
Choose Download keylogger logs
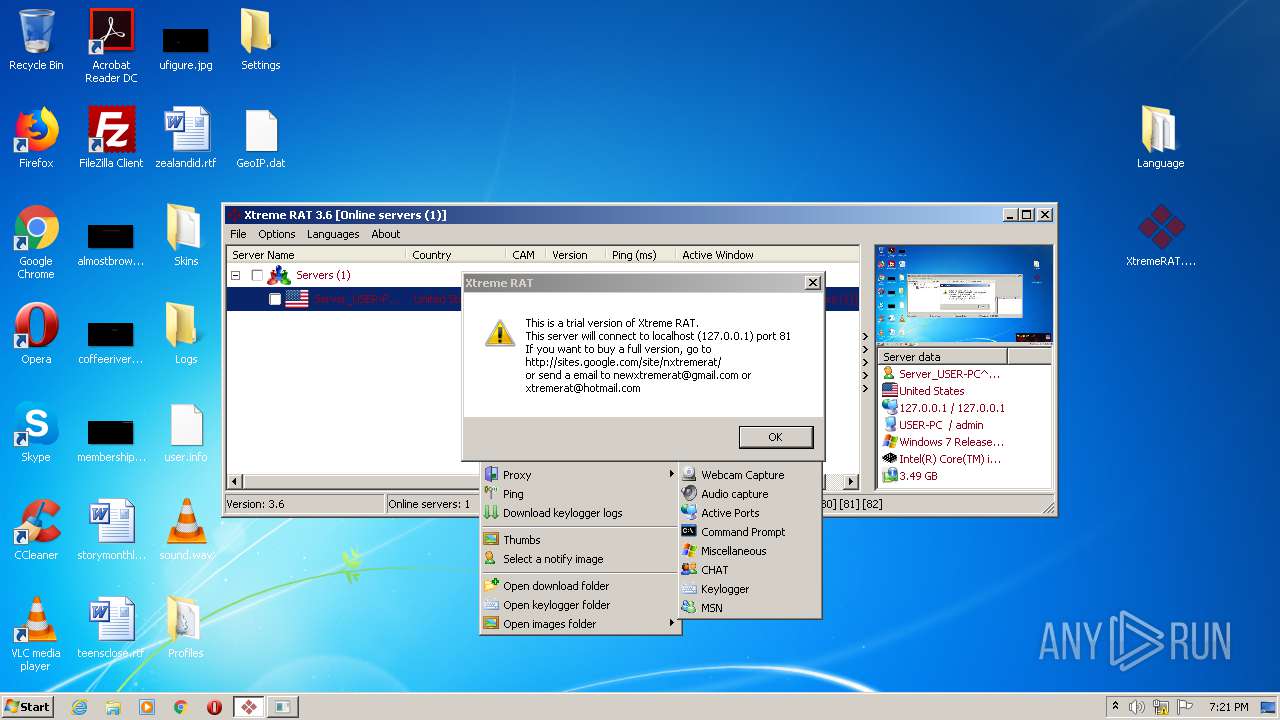point(580,513)
